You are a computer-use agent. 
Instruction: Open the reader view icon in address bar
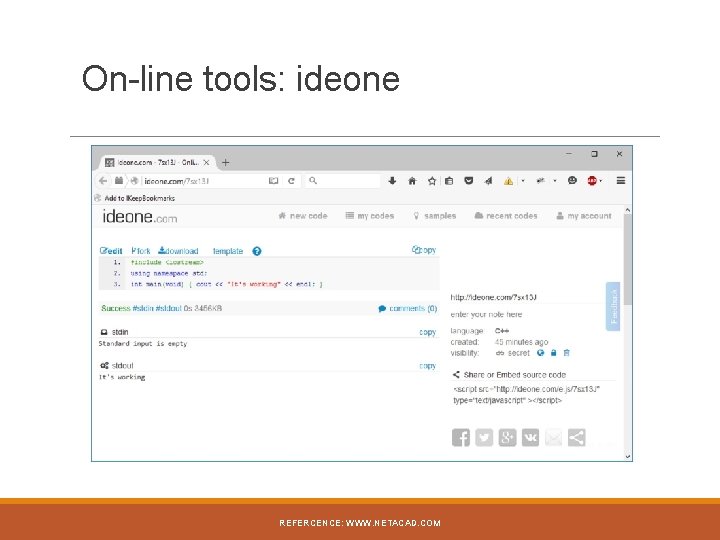point(274,181)
